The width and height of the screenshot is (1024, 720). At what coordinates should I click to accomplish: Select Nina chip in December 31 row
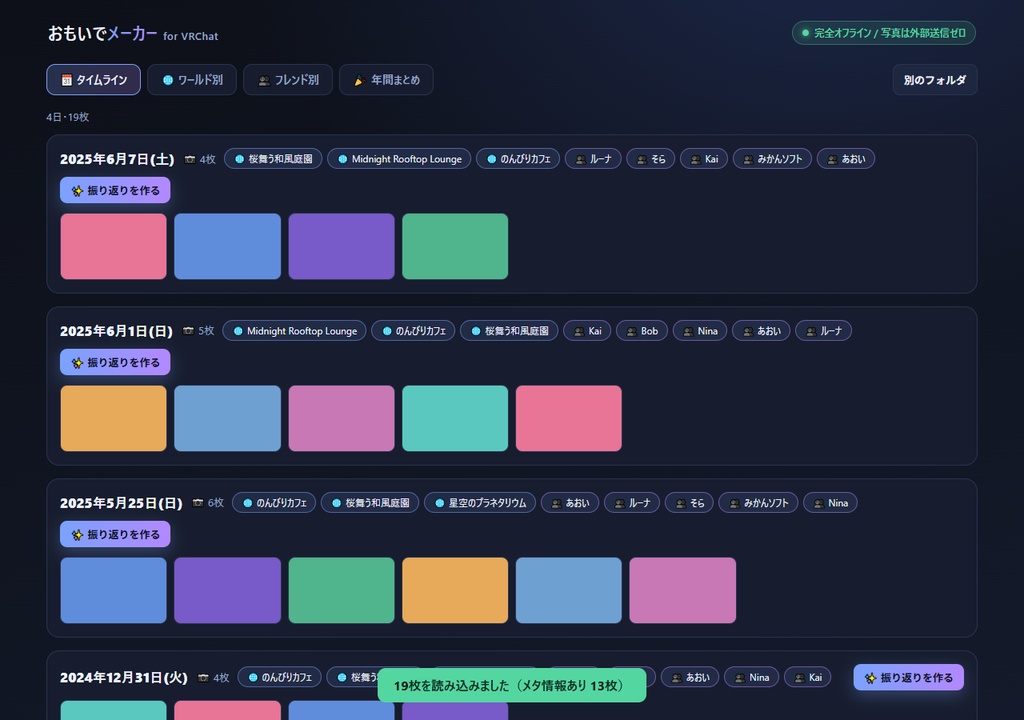coord(752,677)
